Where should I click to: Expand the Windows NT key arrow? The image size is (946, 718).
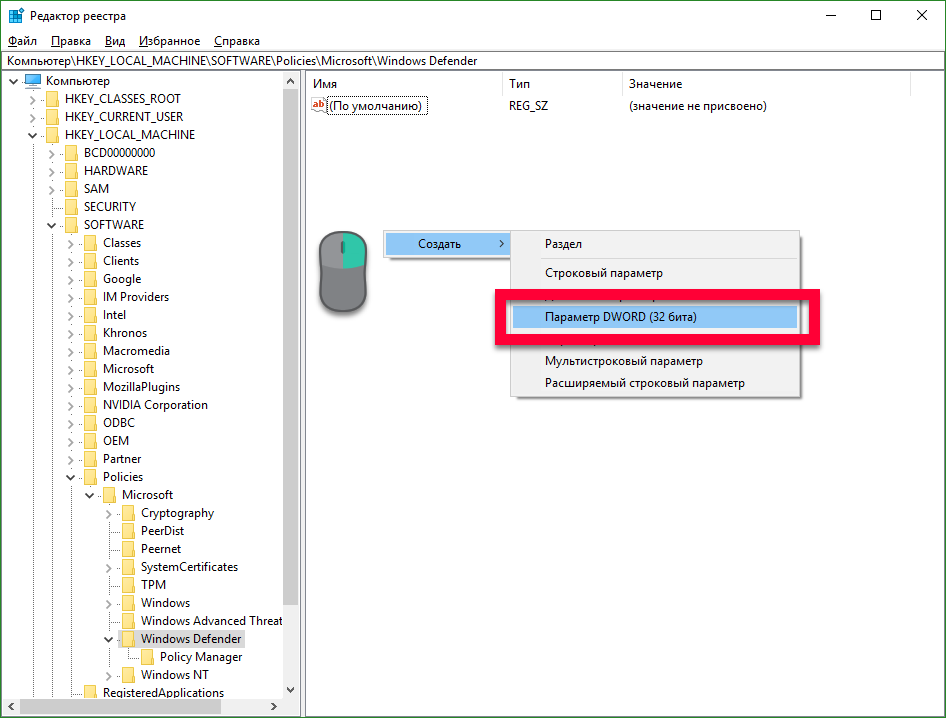[x=109, y=675]
